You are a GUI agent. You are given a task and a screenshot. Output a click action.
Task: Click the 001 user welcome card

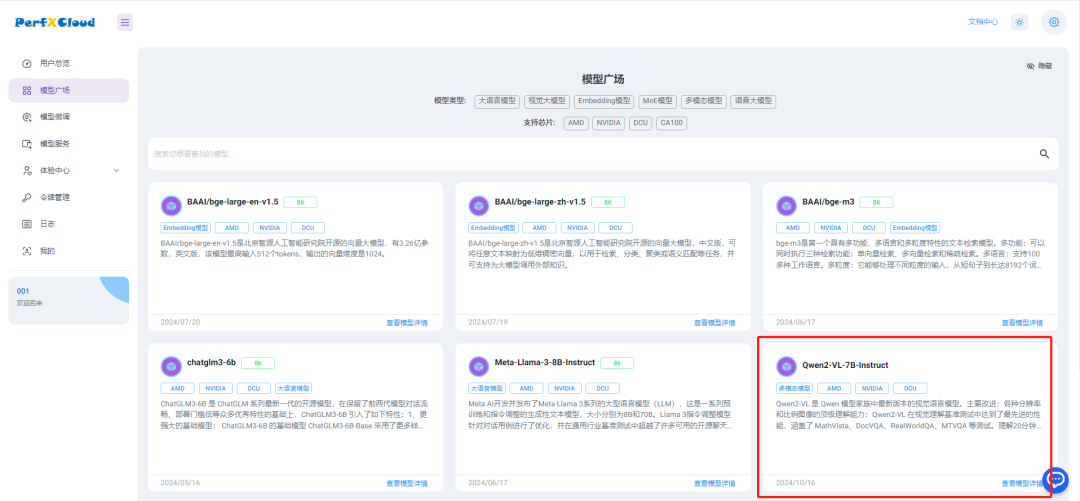(x=69, y=300)
